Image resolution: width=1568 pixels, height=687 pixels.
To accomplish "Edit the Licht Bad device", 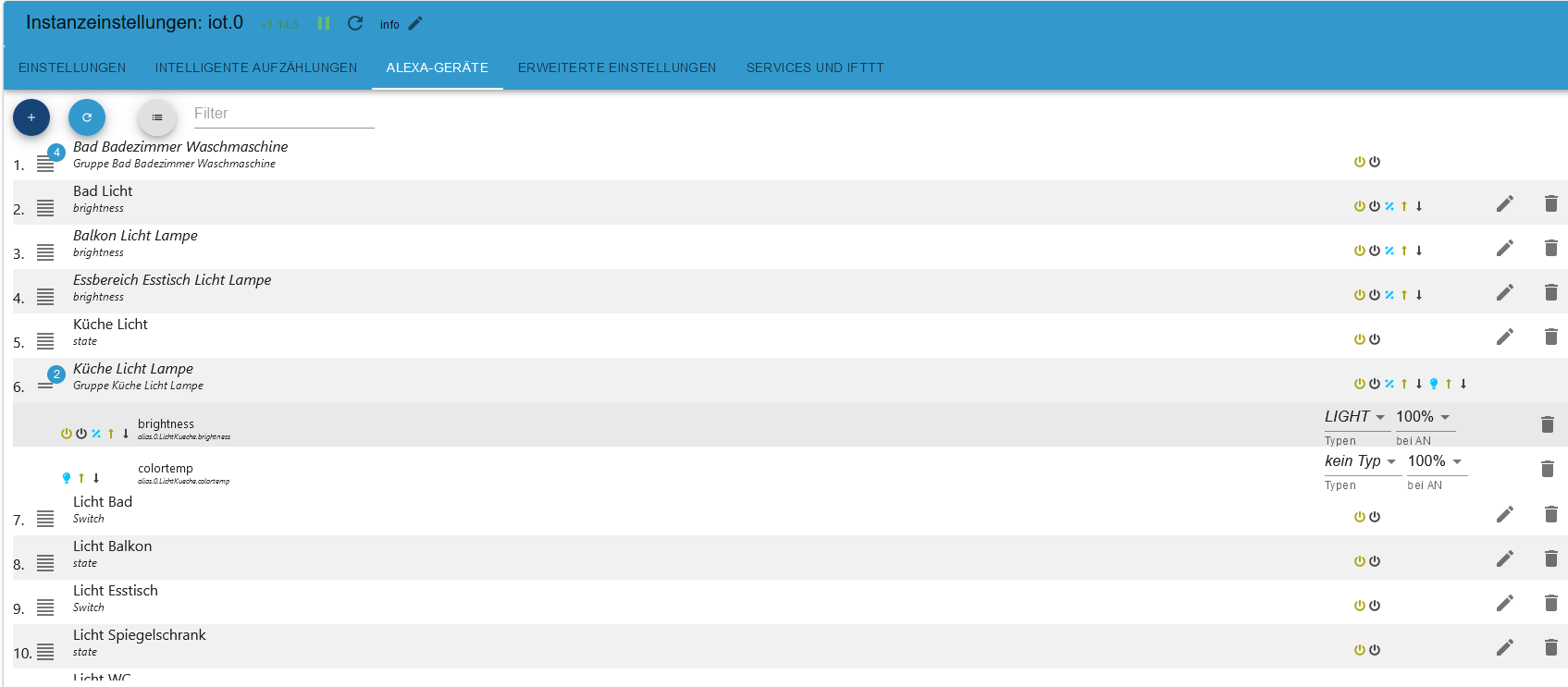I will click(1505, 514).
